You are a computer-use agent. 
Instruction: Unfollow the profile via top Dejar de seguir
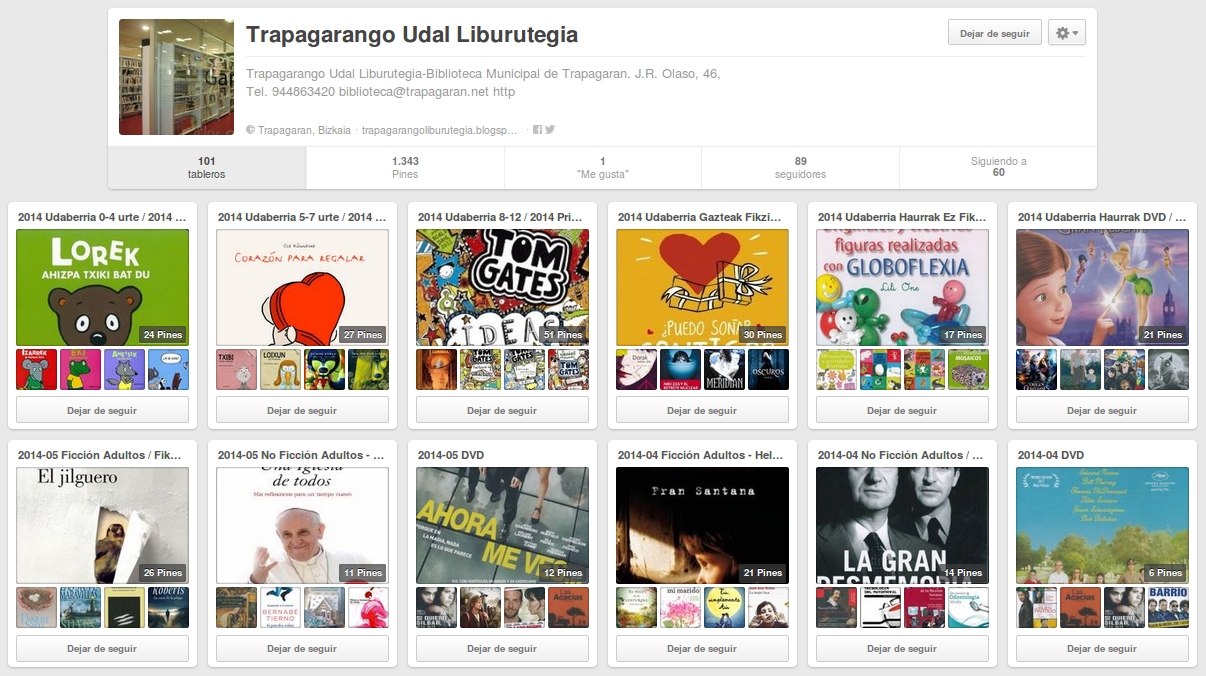point(994,33)
